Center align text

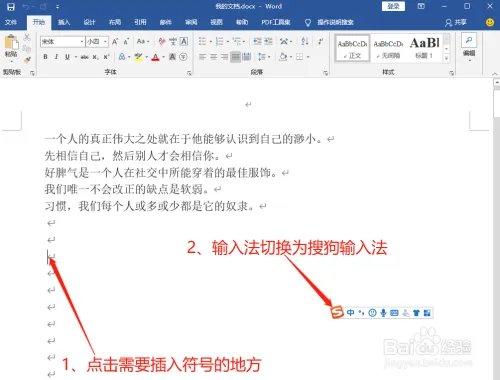pos(213,57)
